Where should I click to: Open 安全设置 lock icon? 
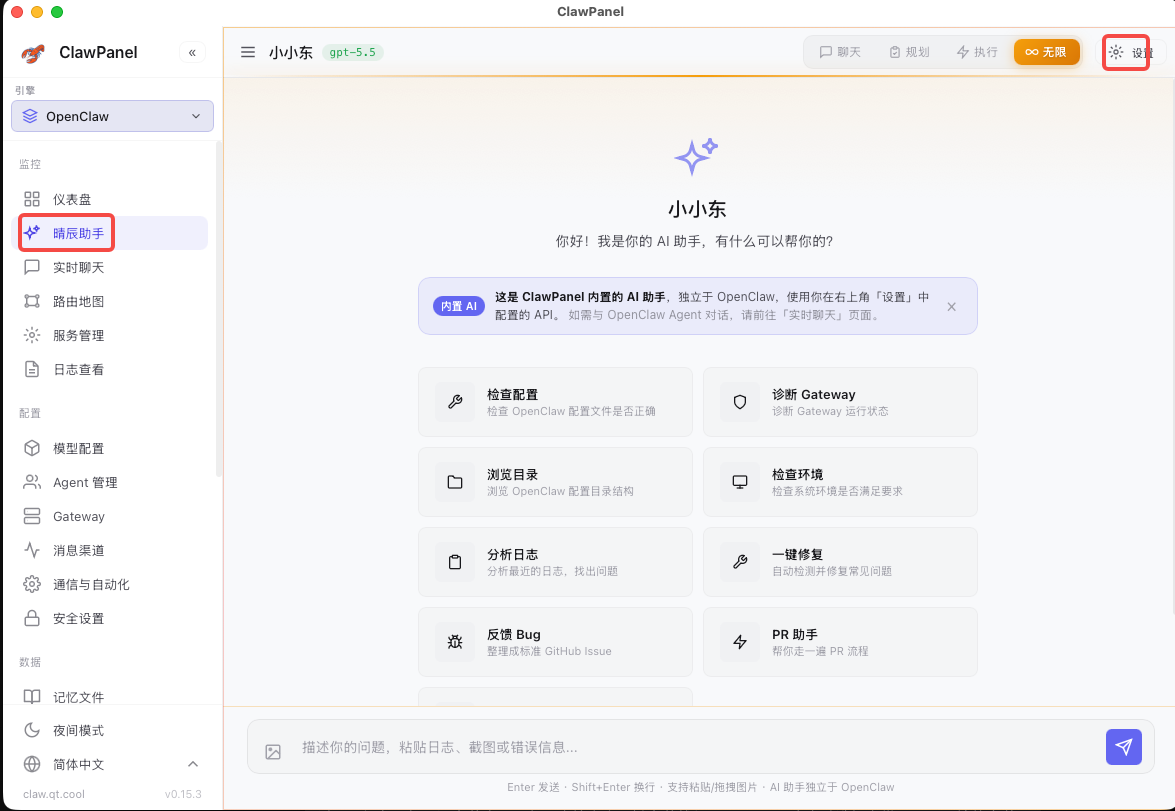(x=31, y=618)
